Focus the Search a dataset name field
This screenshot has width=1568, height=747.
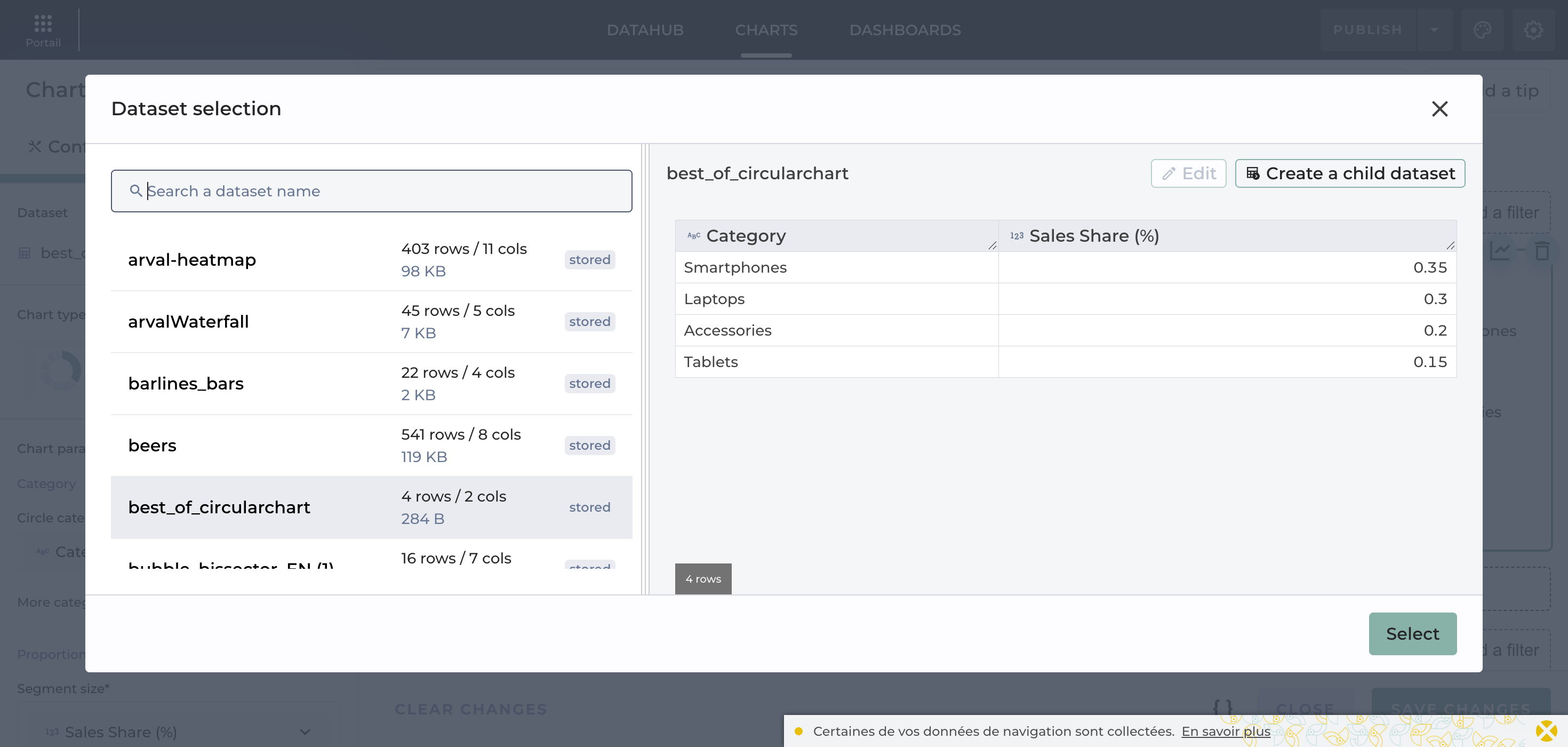tap(371, 191)
